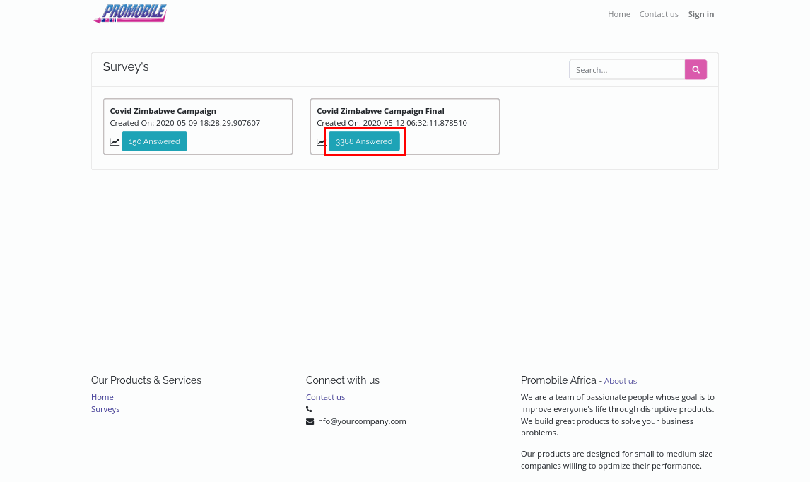Viewport: 810px width, 482px height.
Task: Click the info@yourcompany.com email address
Action: pos(362,421)
